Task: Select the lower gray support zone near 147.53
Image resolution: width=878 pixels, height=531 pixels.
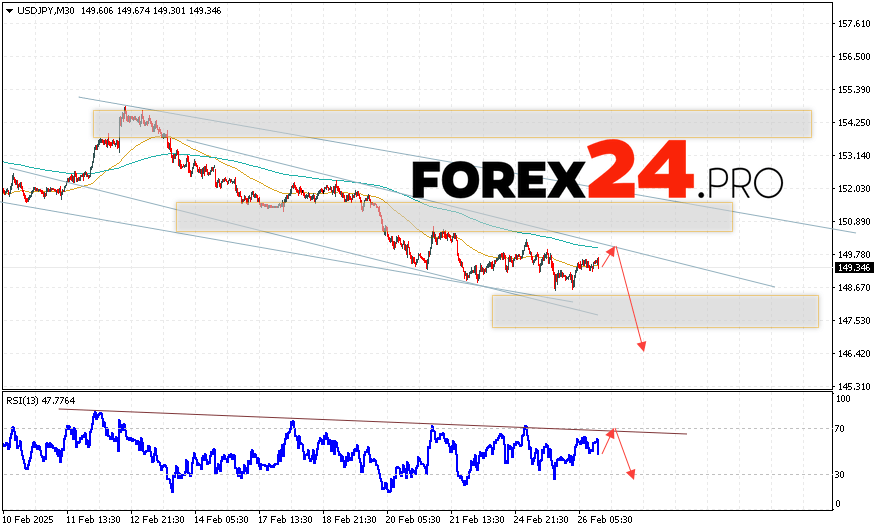Action: coord(654,311)
